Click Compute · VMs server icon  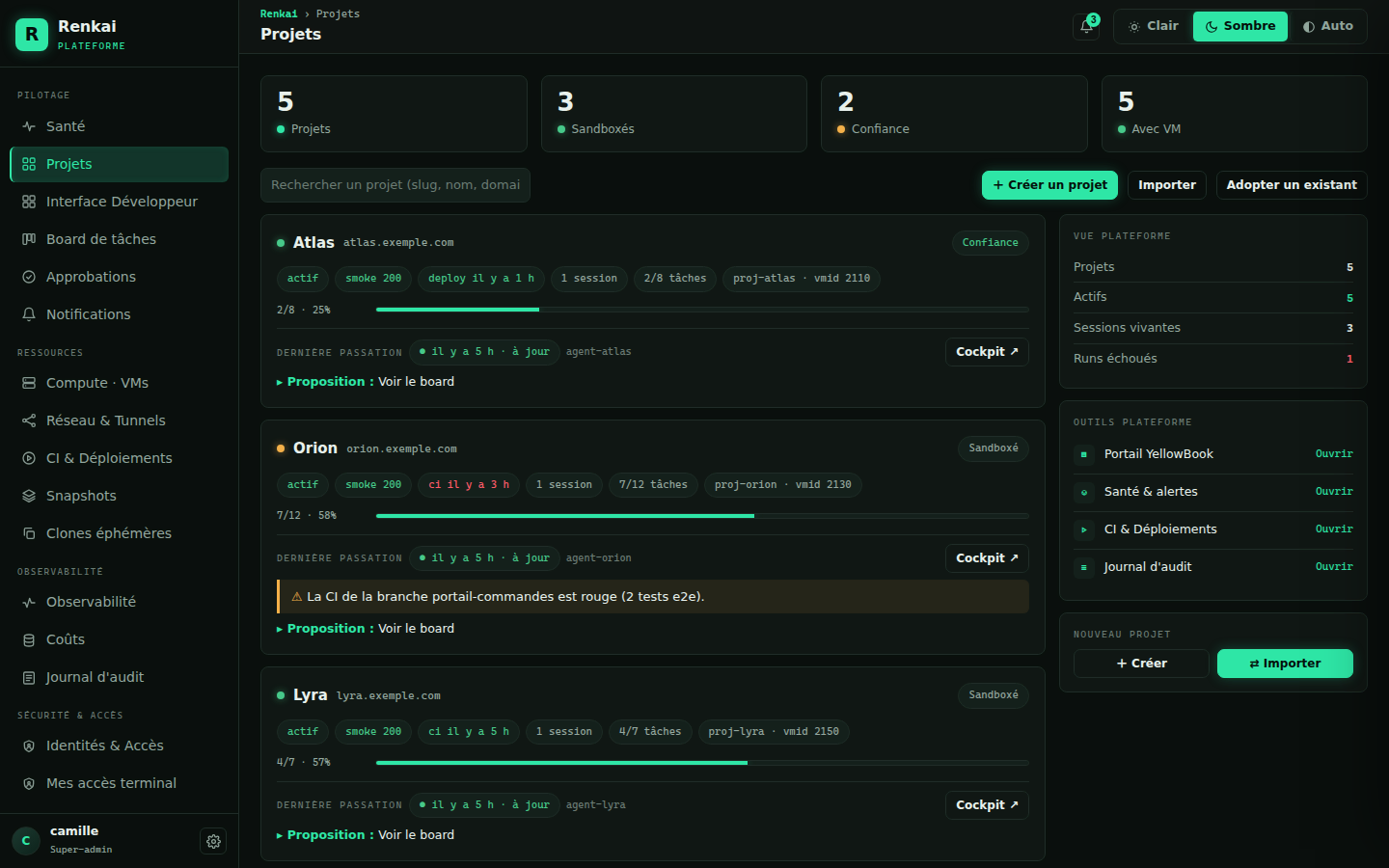tap(29, 383)
